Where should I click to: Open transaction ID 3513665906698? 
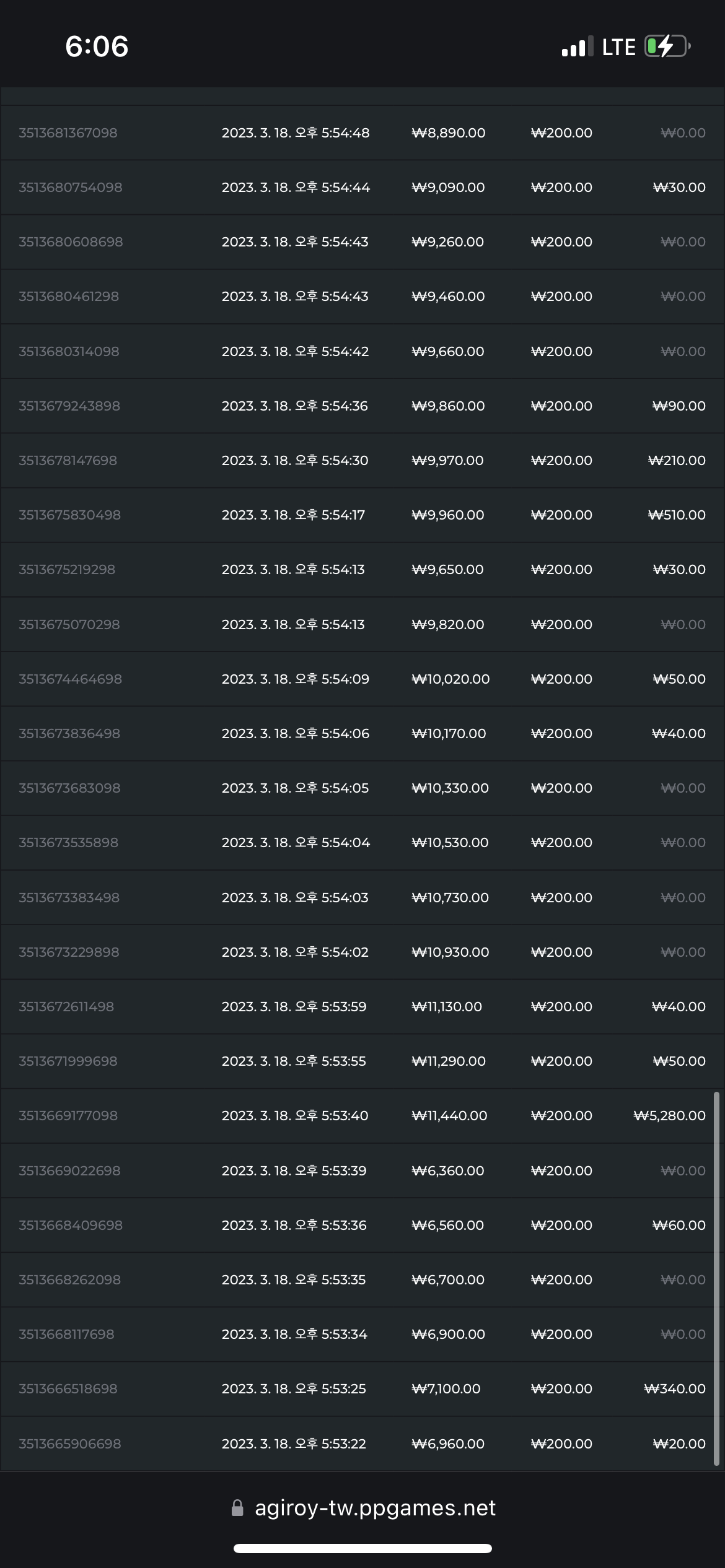pos(70,1444)
